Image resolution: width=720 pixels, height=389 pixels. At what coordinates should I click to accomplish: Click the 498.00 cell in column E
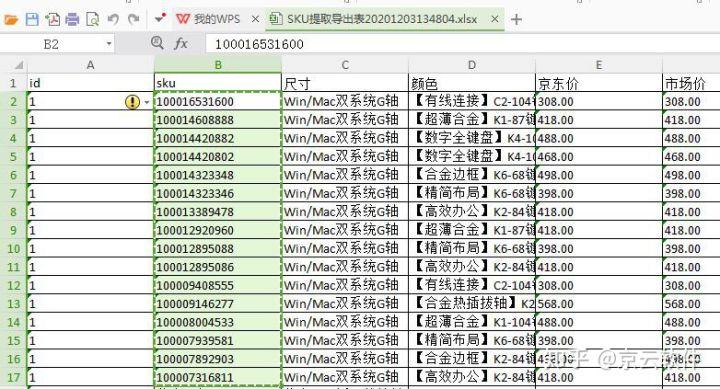[x=599, y=175]
